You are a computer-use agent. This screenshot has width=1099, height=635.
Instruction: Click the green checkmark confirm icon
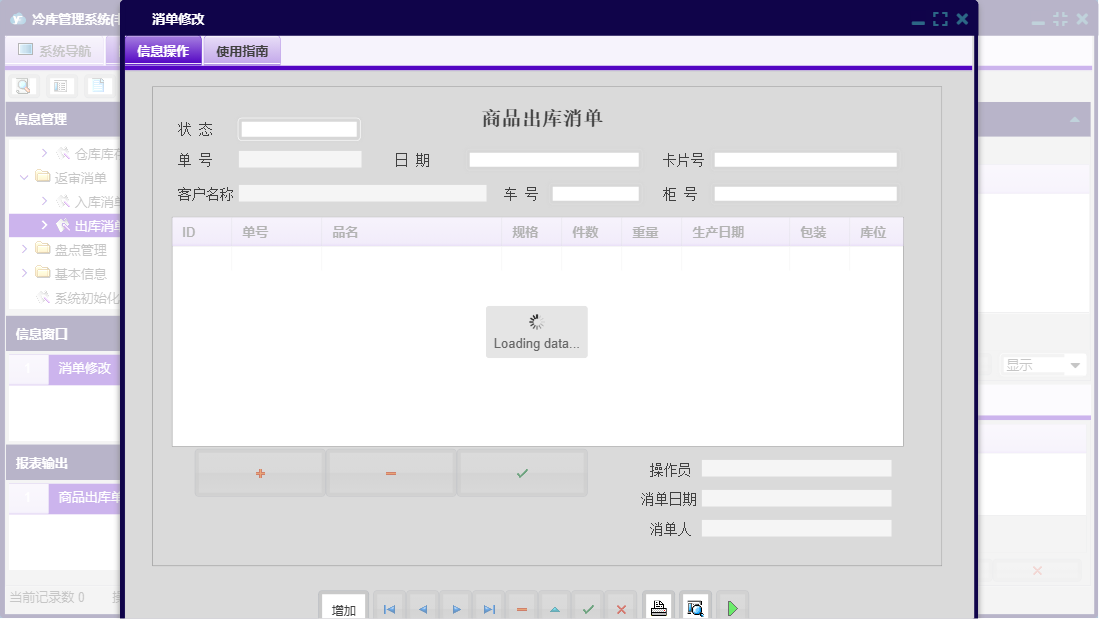point(588,606)
